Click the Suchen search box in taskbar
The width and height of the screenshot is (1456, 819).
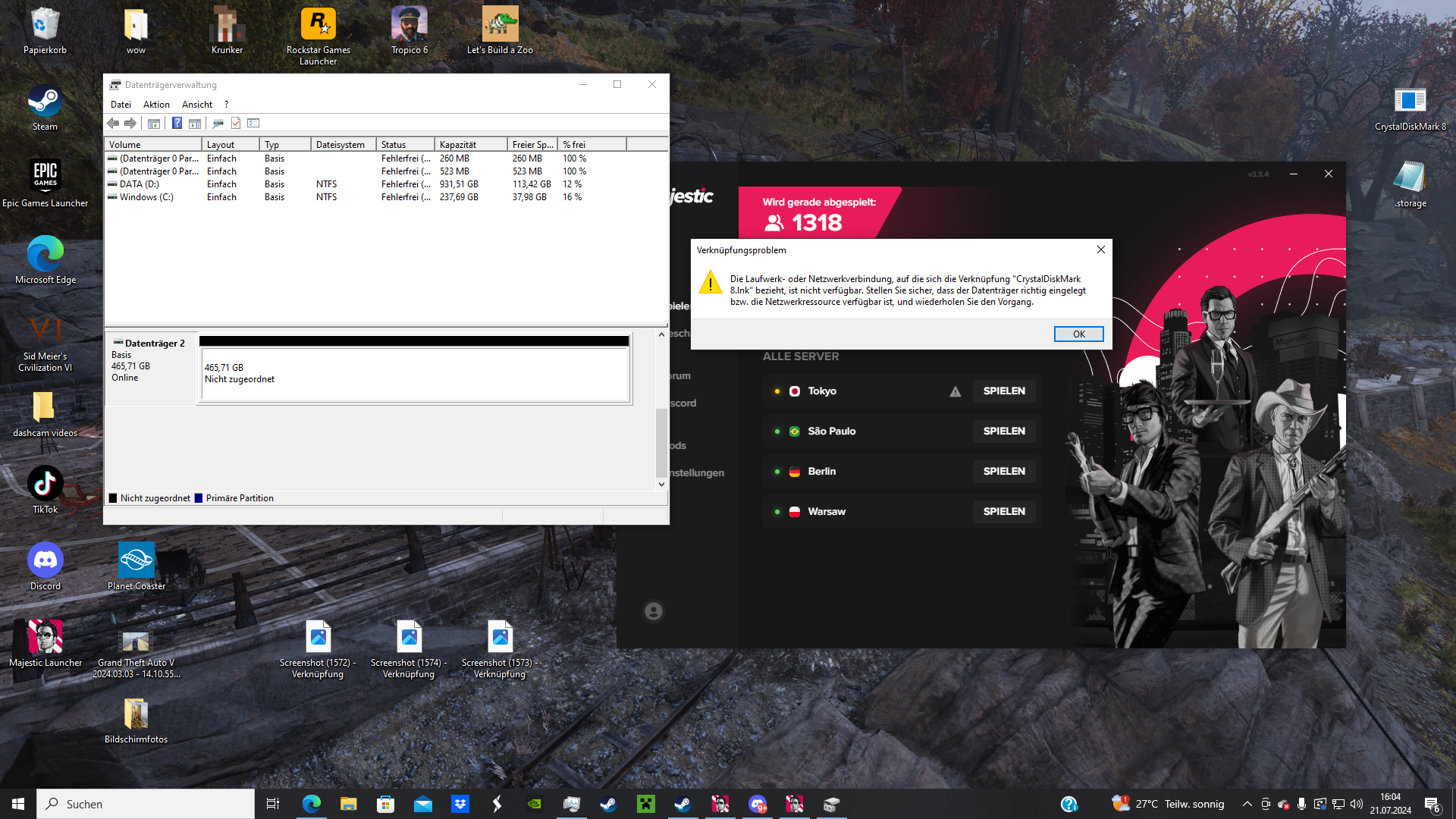146,804
